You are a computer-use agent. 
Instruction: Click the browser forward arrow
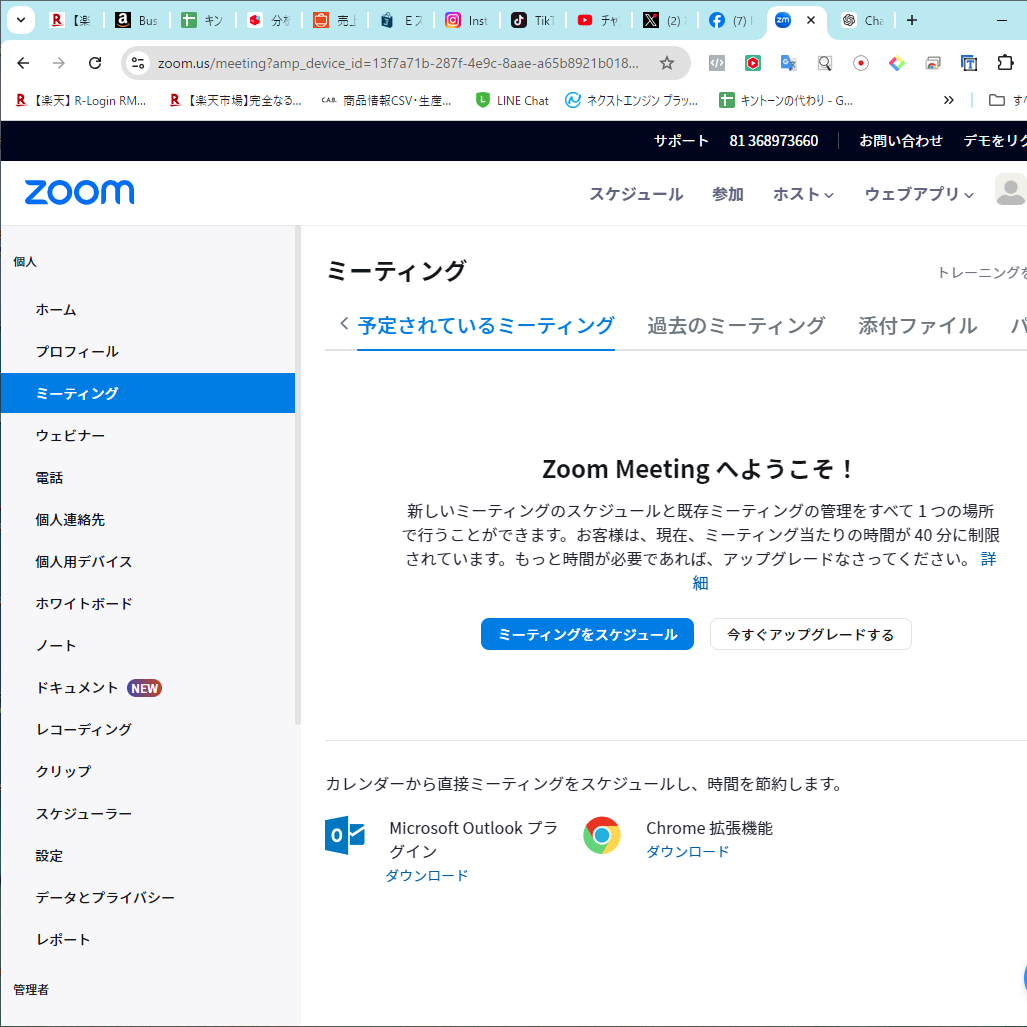coord(59,63)
